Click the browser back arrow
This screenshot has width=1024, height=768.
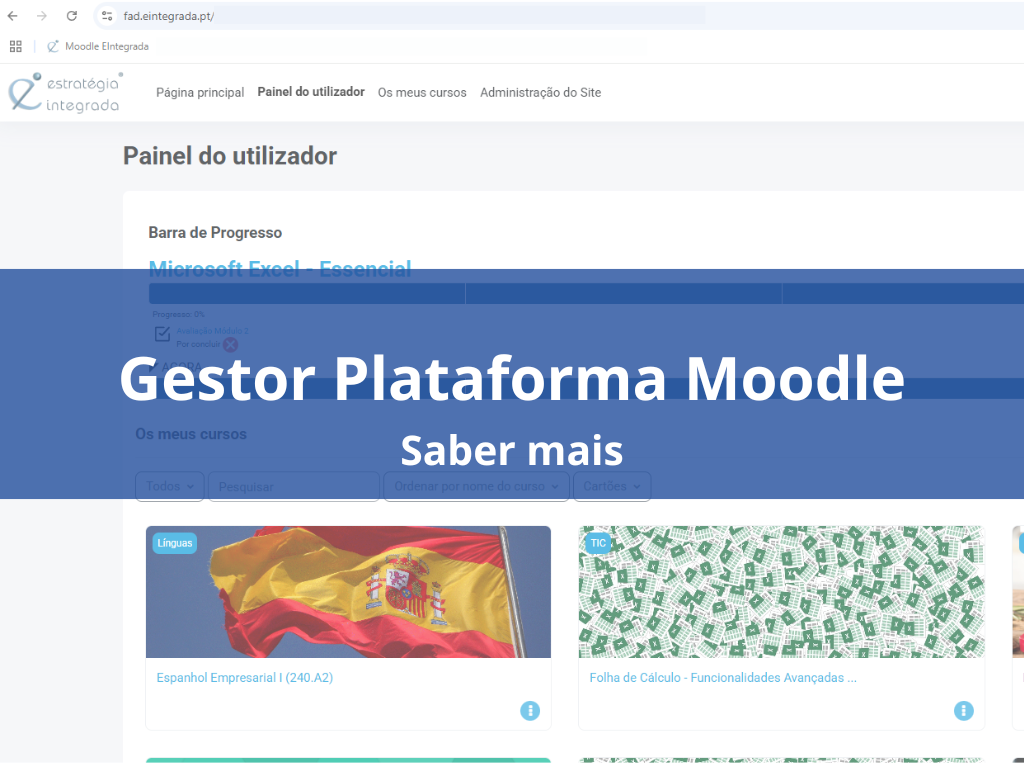pos(13,16)
